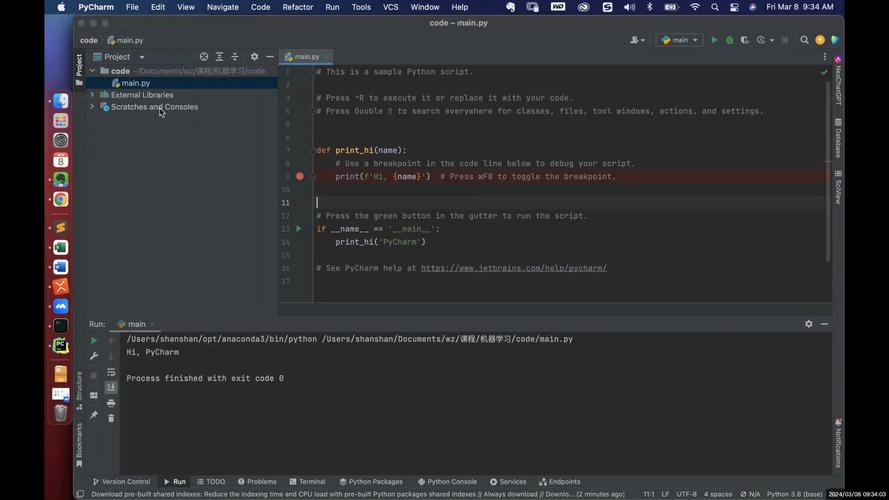Hide the Project panel with minus icon
Screen dimensions: 889x500
pos(270,57)
